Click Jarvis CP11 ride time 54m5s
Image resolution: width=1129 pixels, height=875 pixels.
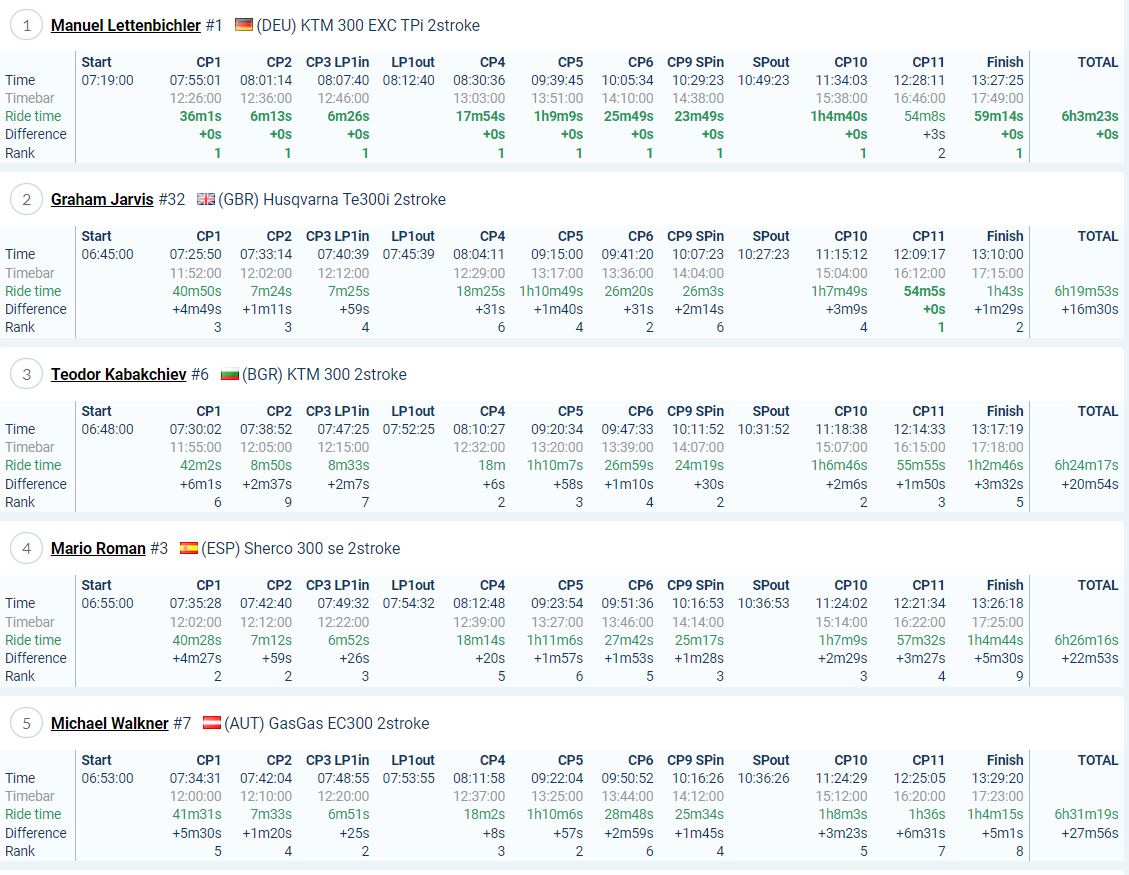coord(924,291)
